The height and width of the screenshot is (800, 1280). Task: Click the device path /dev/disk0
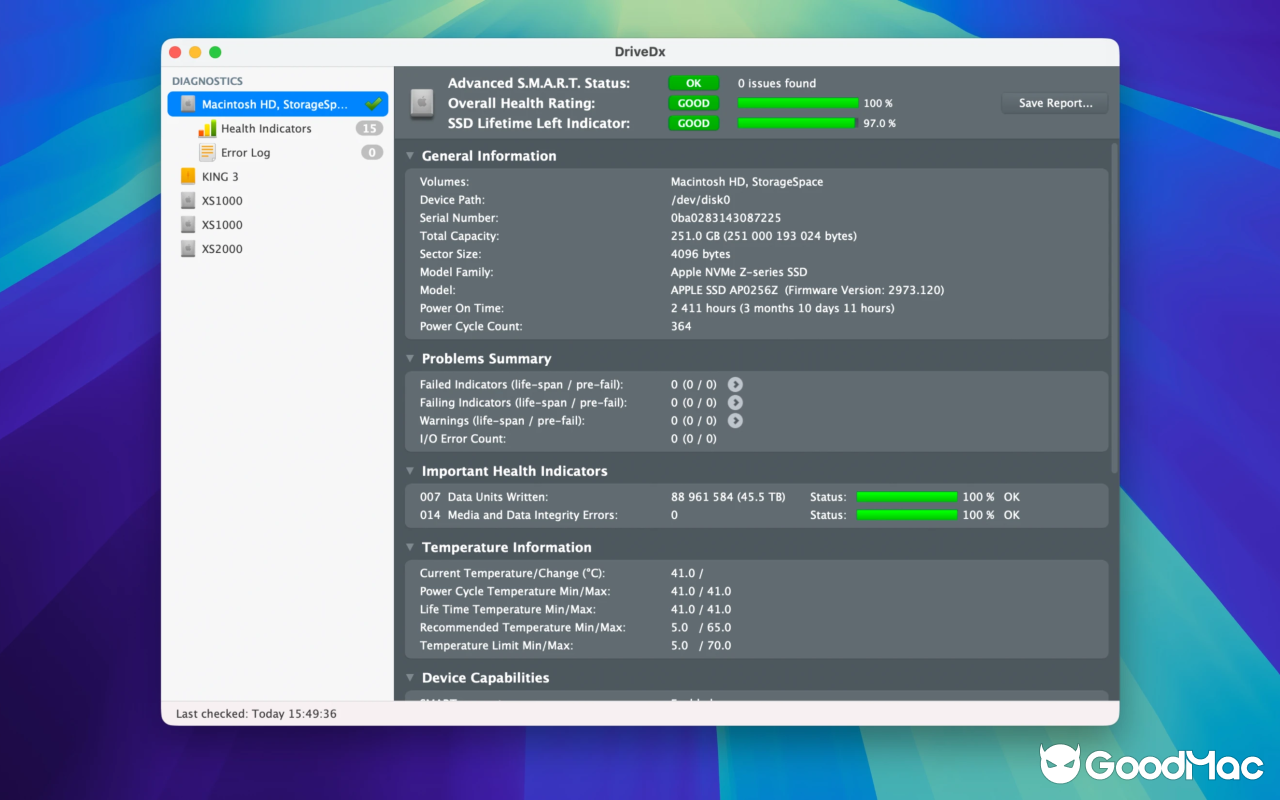pyautogui.click(x=700, y=200)
